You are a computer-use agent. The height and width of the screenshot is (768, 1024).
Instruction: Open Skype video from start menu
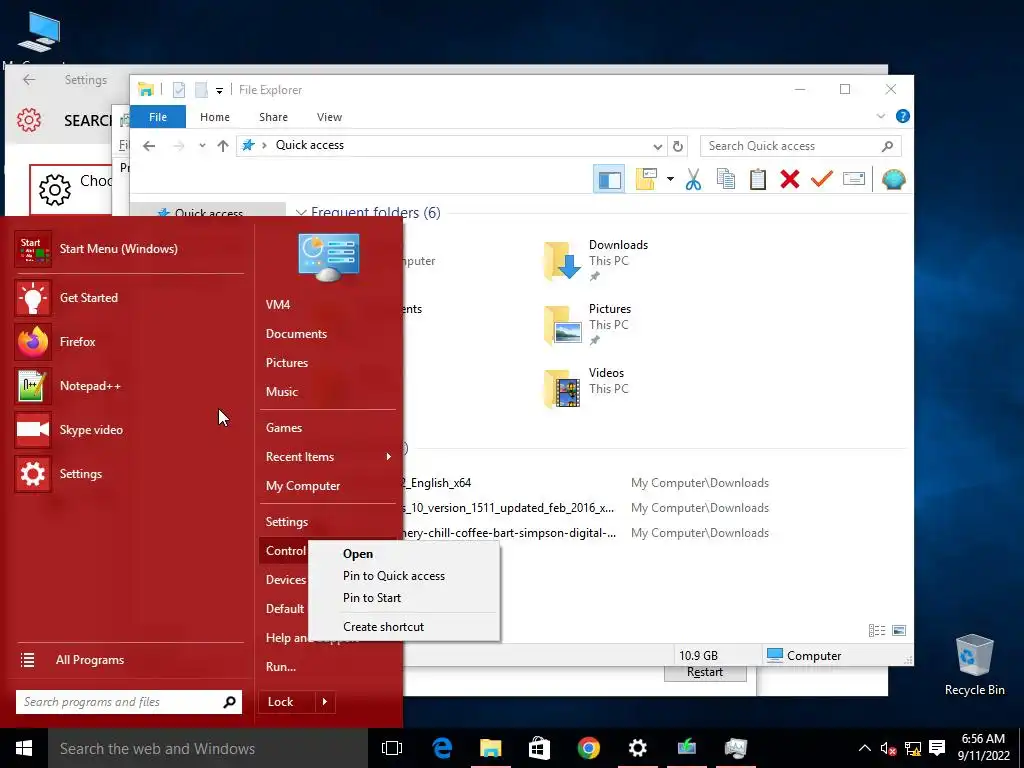129,430
